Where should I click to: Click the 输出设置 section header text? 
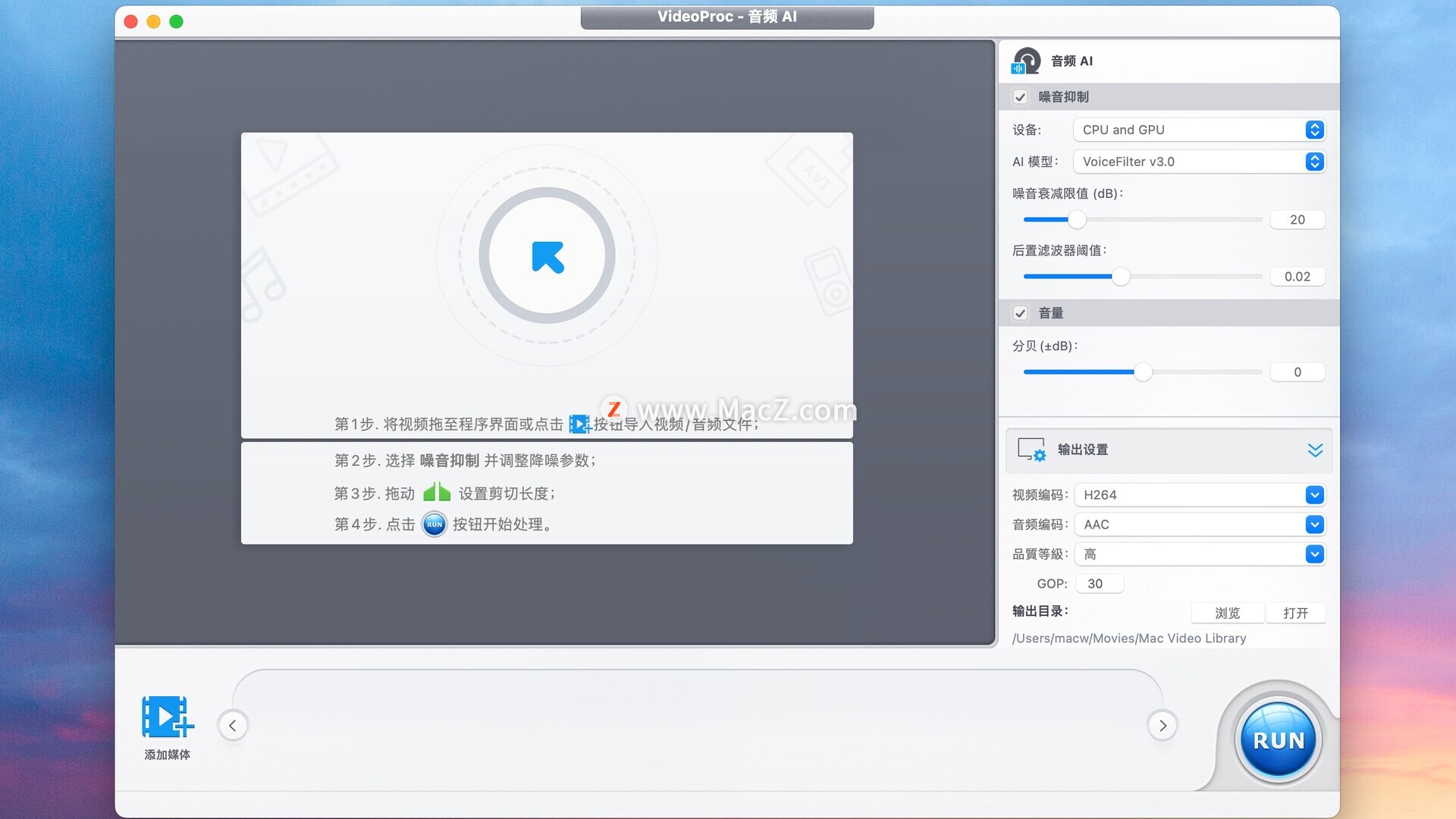(x=1083, y=450)
